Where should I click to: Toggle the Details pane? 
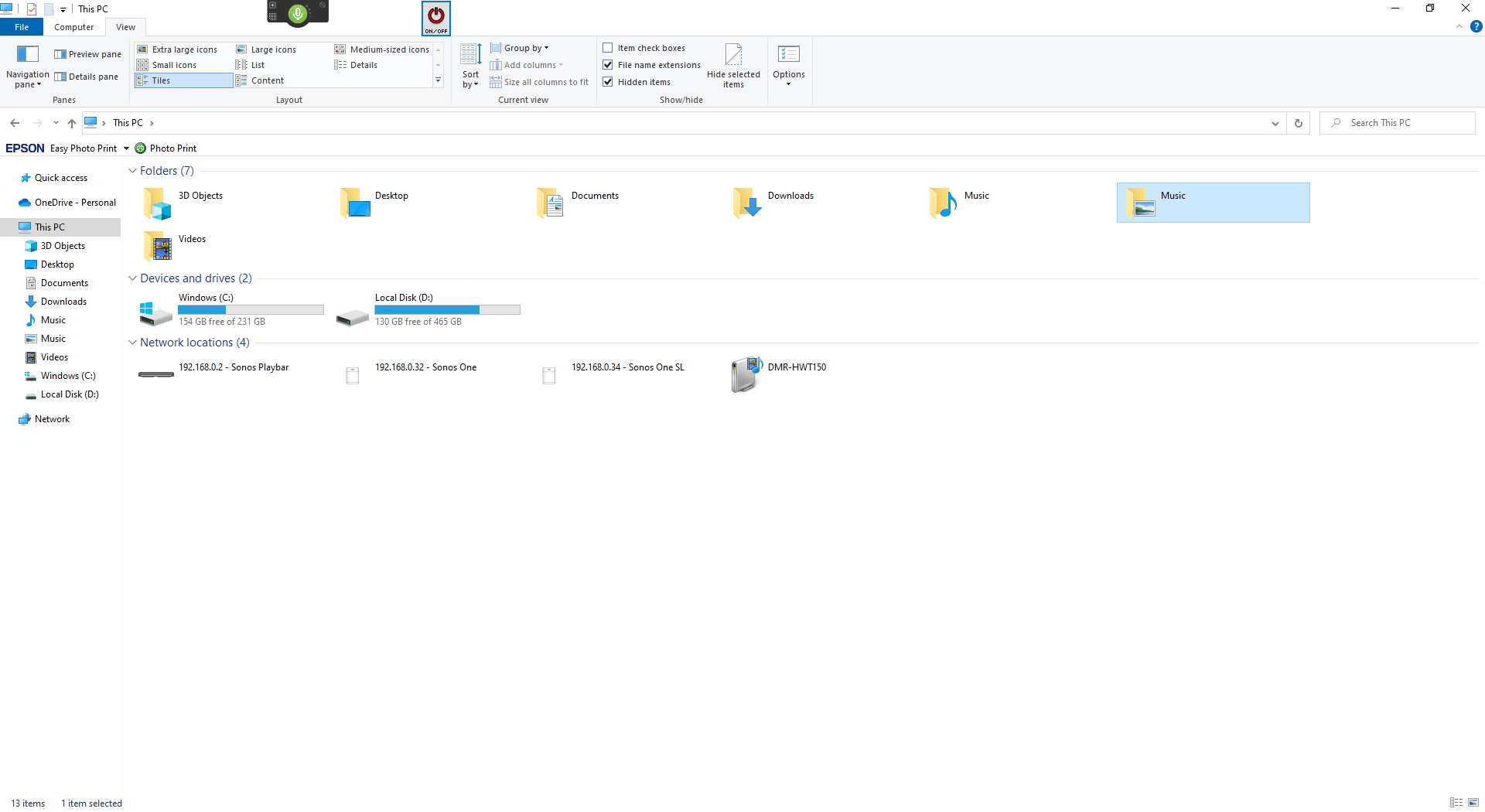pos(86,77)
